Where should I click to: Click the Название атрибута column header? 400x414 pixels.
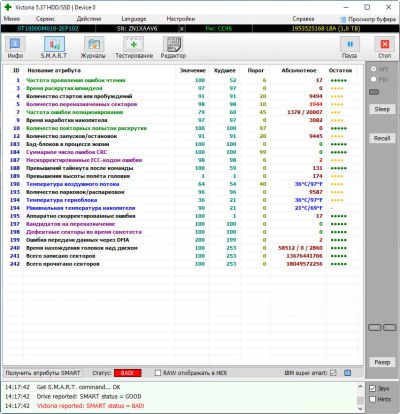(x=54, y=70)
